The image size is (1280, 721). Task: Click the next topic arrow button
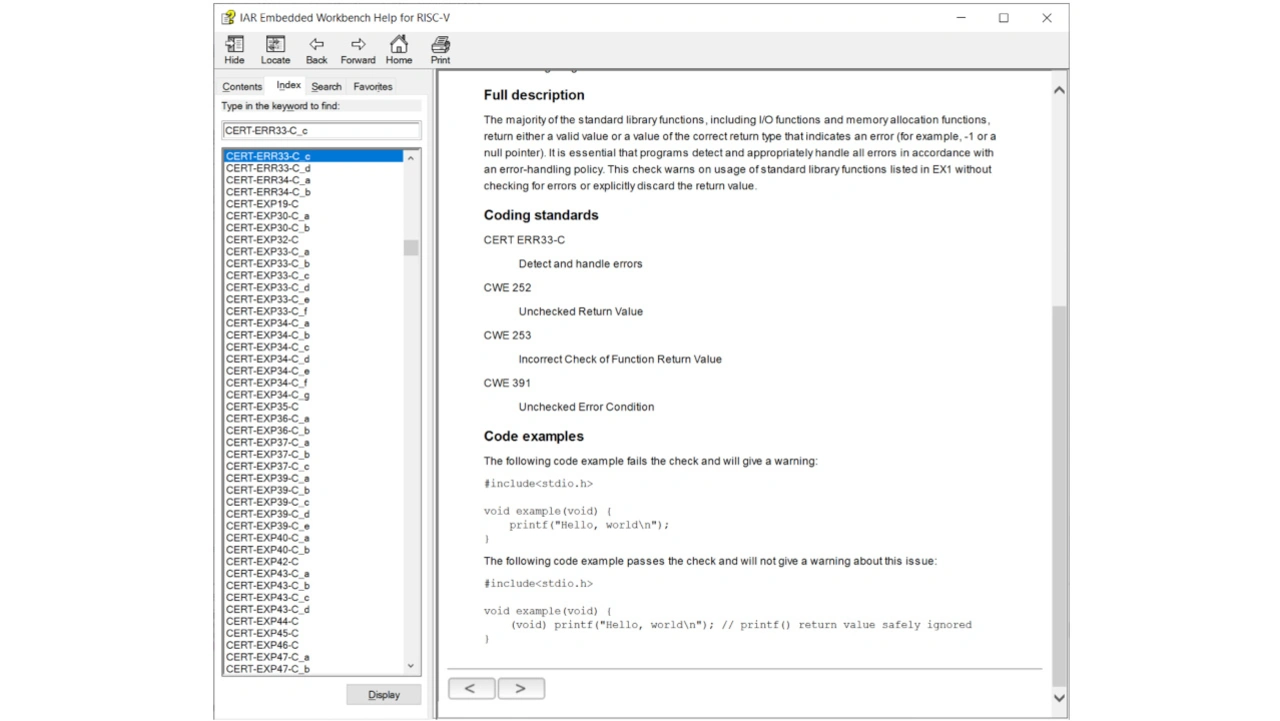[520, 688]
